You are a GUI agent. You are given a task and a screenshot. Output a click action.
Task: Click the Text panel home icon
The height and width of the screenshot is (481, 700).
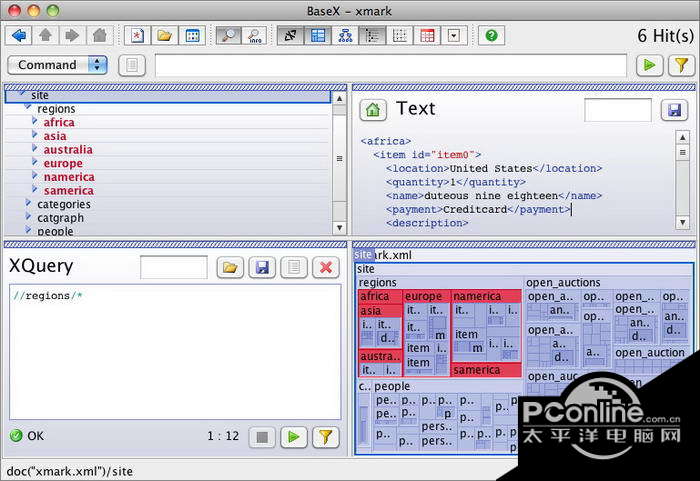373,110
